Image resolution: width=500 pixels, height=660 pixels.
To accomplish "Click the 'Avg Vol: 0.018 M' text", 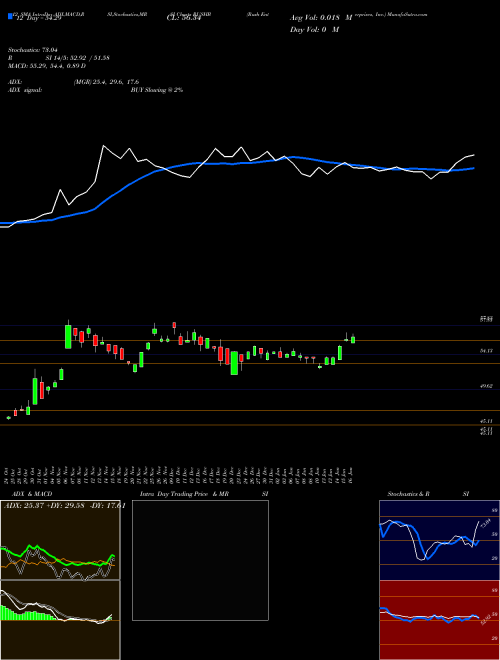I will coord(321,18).
